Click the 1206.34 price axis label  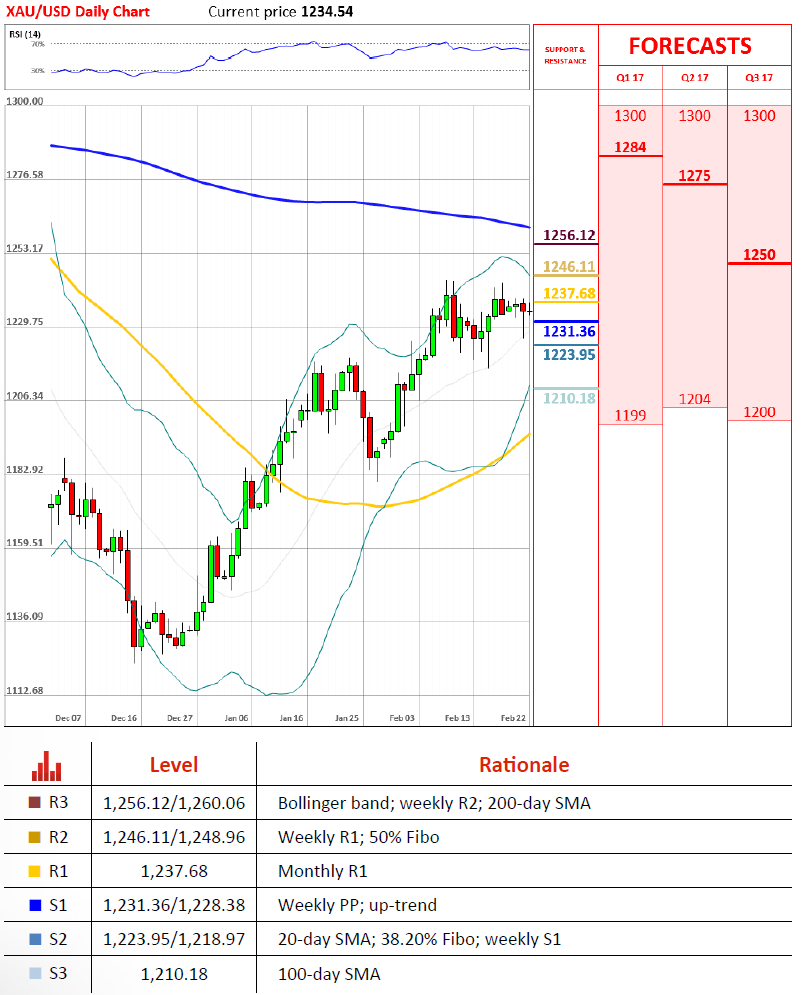point(25,396)
